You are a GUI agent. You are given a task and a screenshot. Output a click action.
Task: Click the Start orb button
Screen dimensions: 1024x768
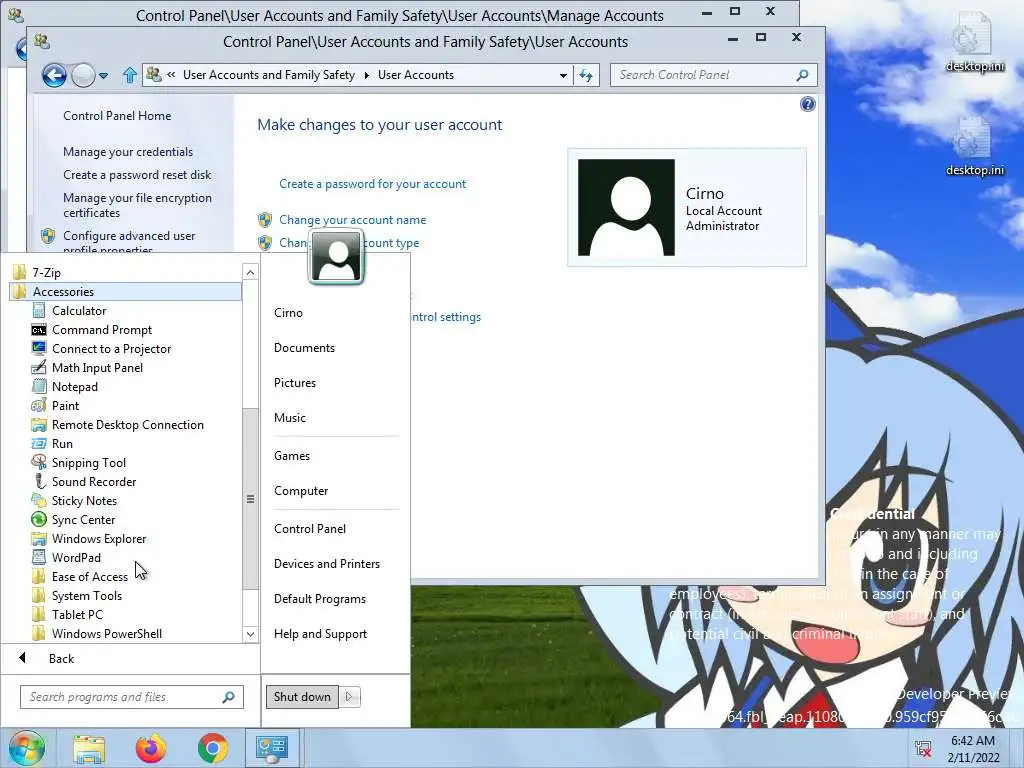pos(27,748)
